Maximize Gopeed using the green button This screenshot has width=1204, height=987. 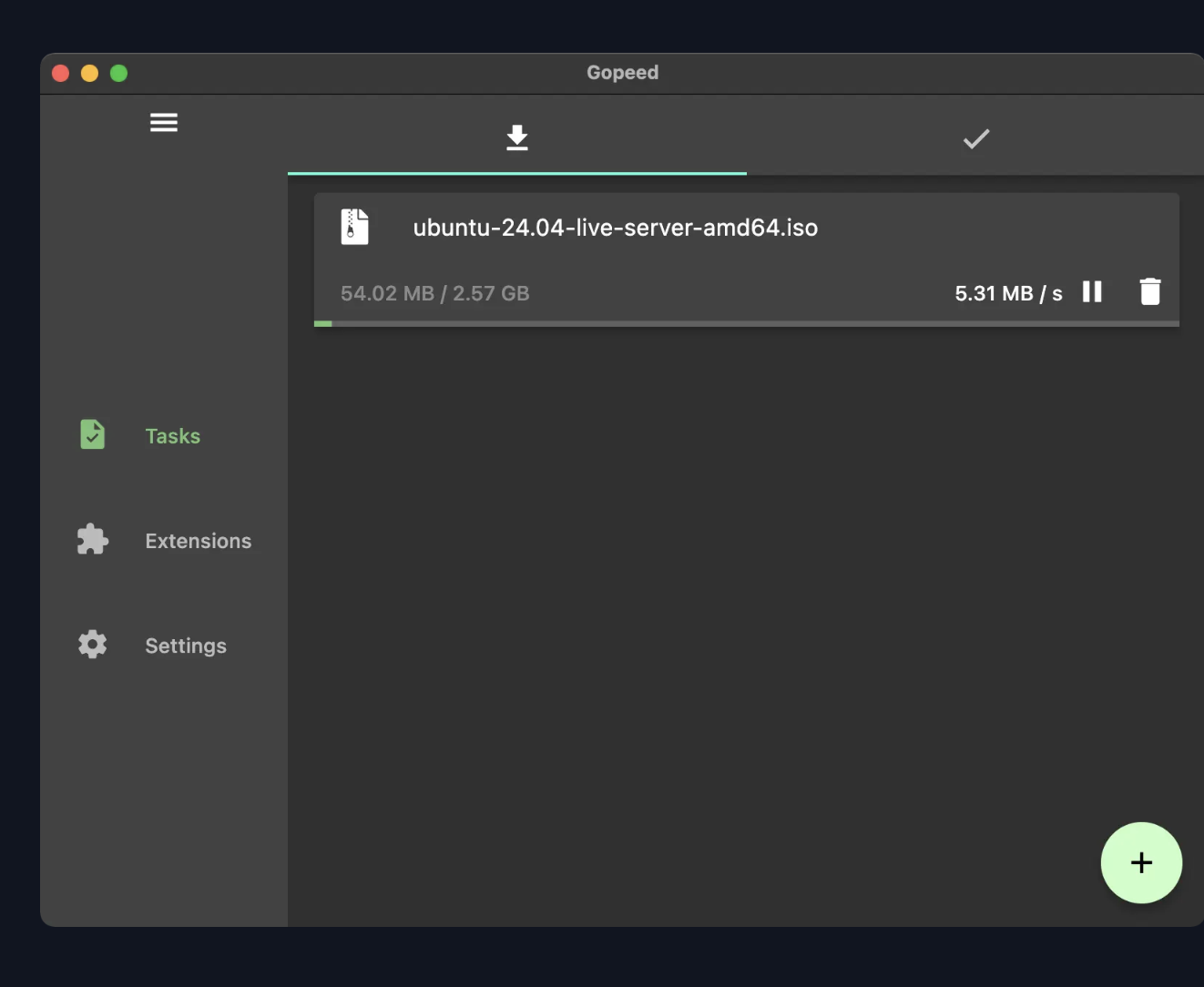(x=118, y=74)
